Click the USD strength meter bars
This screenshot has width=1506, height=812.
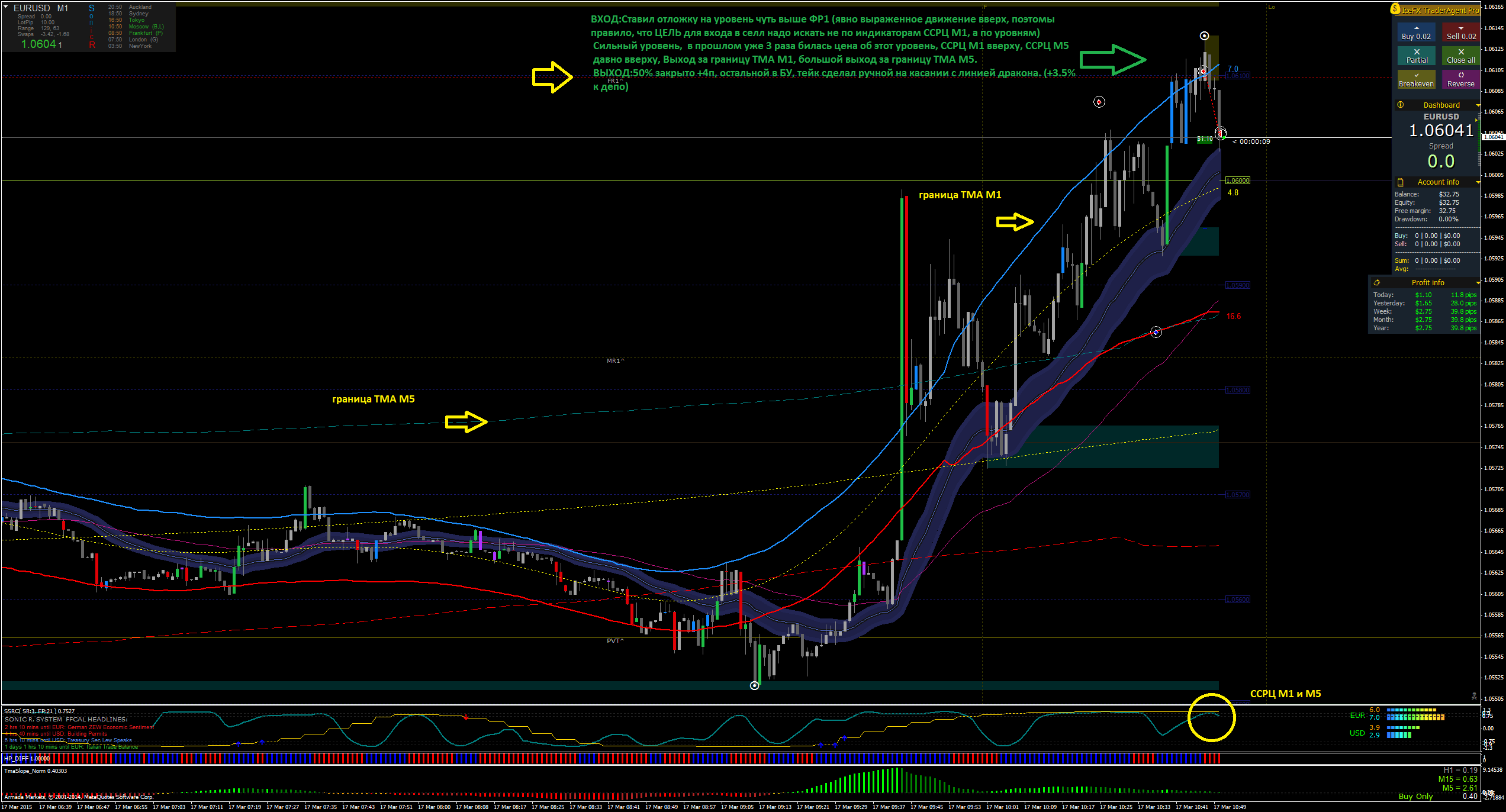[1403, 732]
